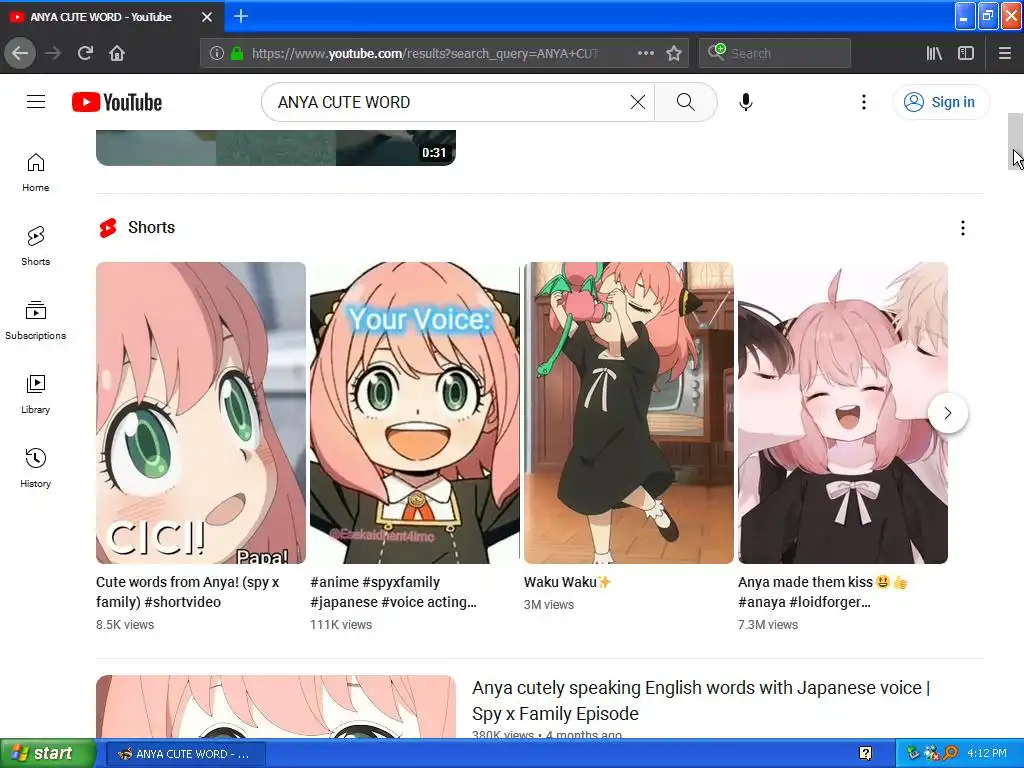Submit search with the magnifier button
Screen dimensions: 1024x768
coord(686,102)
